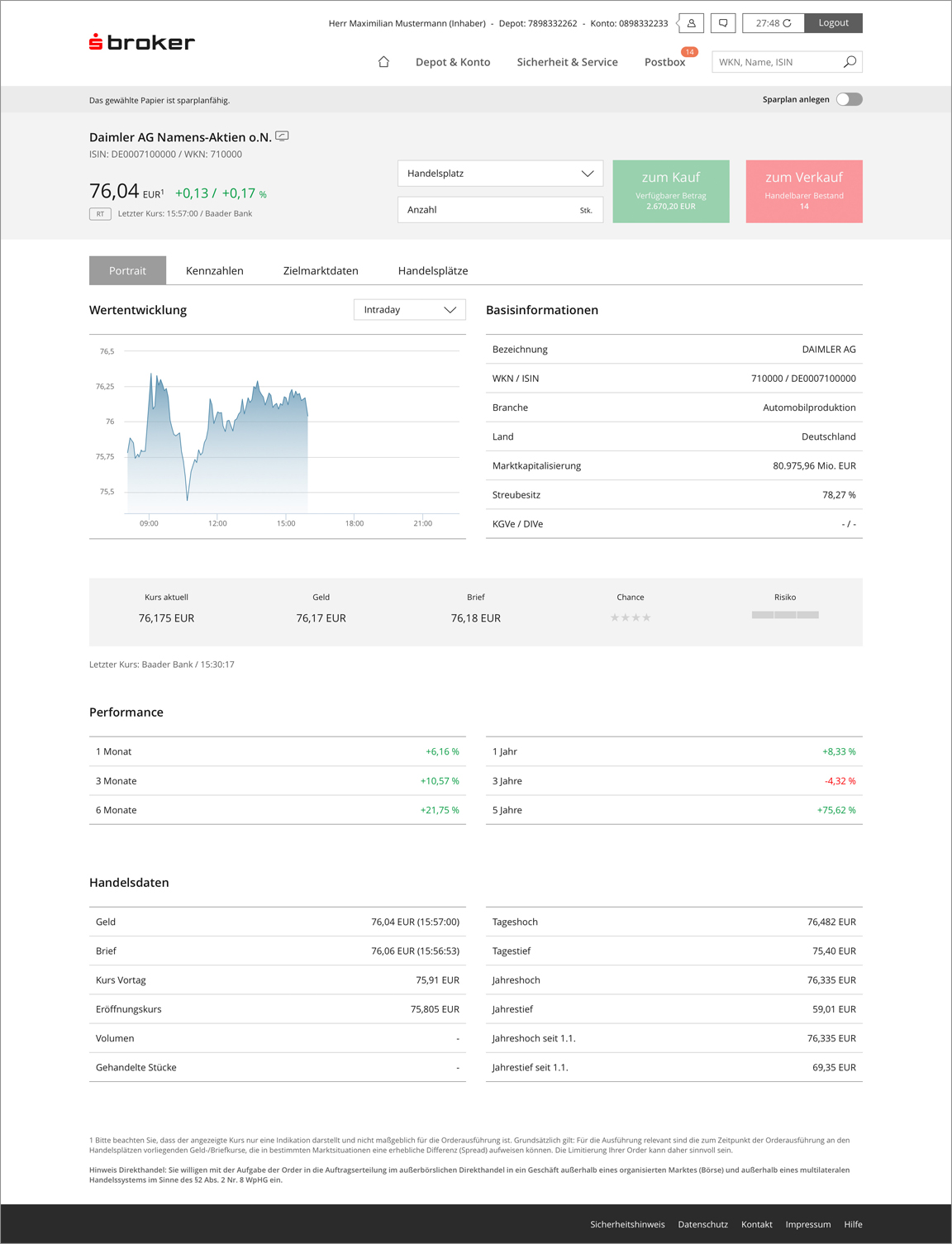Click the zum Verkauf button
Viewport: 952px width, 1244px height.
coord(804,192)
